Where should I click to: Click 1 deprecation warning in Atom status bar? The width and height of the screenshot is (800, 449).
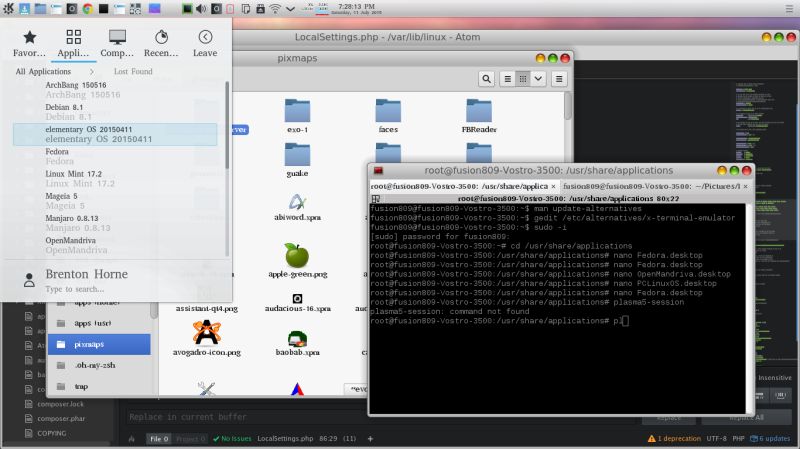[674, 438]
